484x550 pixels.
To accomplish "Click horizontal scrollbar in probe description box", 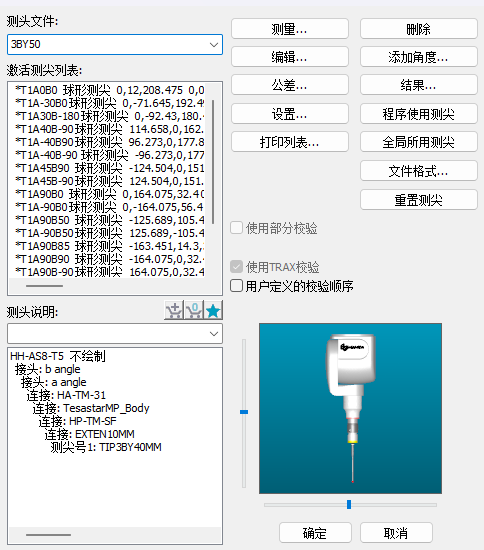I will coord(48,535).
